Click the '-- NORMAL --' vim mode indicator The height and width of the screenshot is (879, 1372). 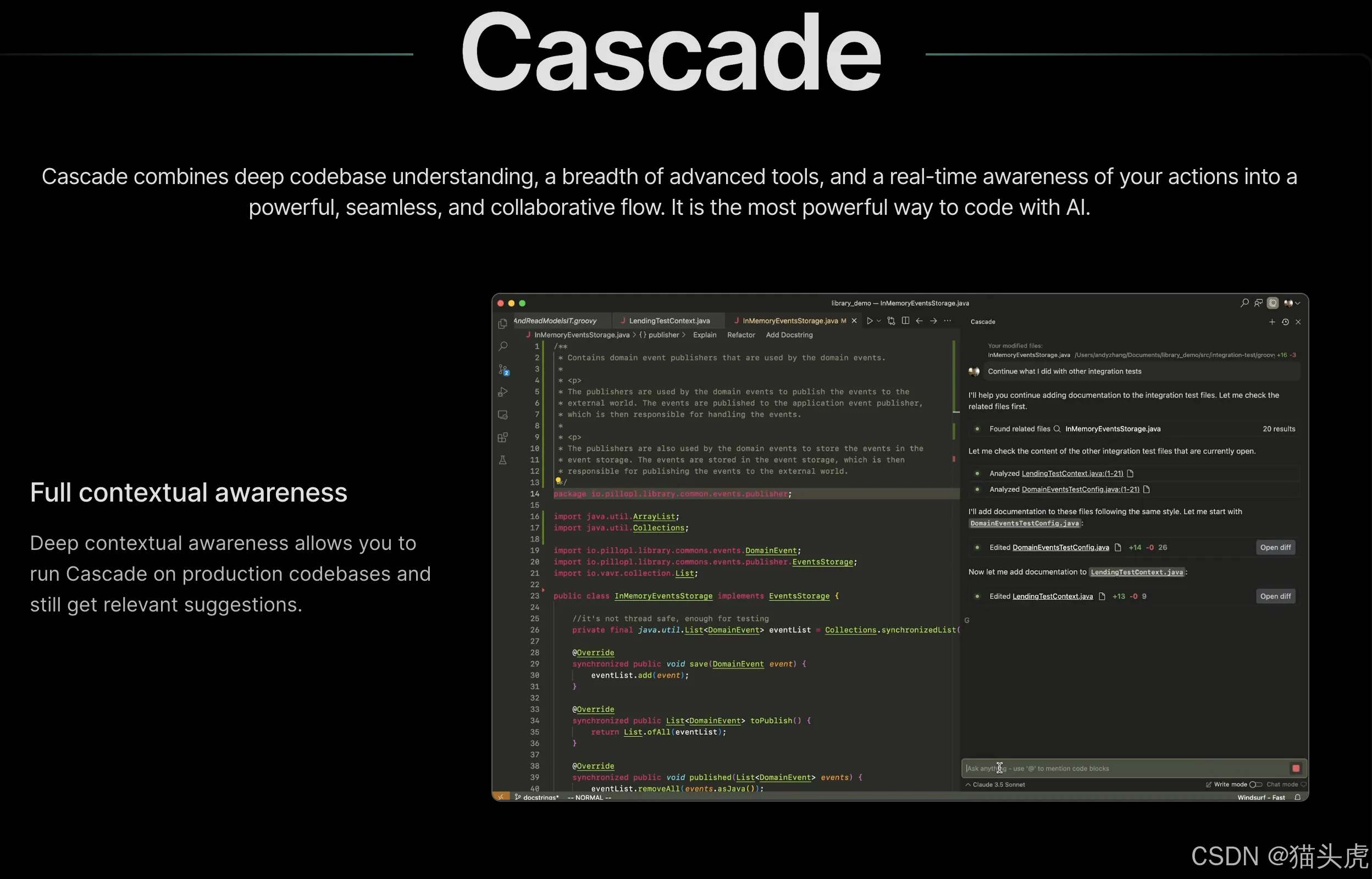pyautogui.click(x=589, y=797)
